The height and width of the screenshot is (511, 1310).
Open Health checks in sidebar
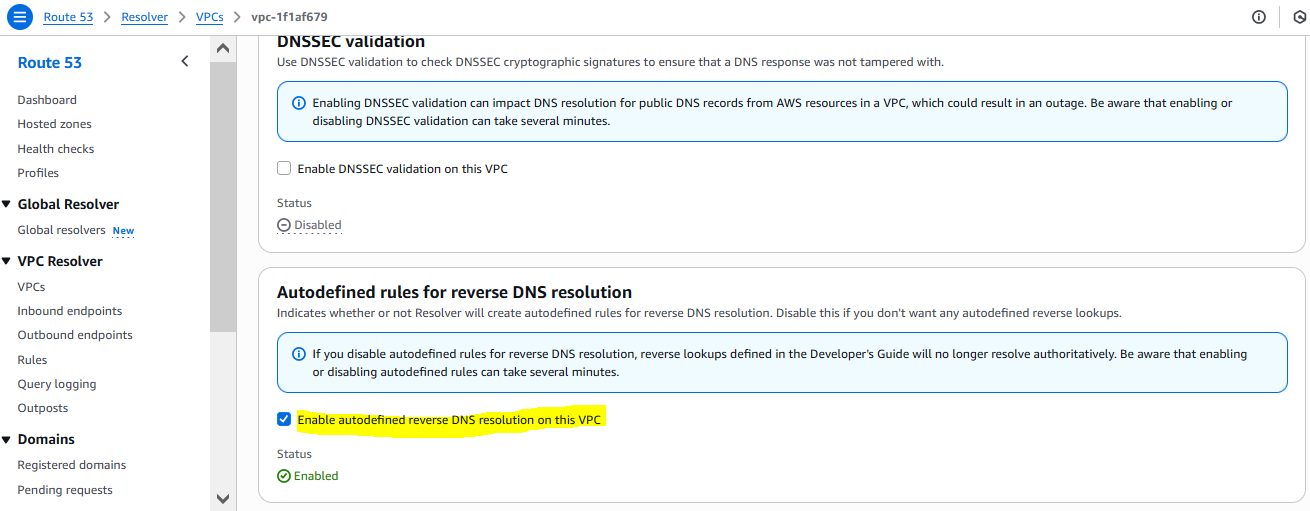[56, 149]
